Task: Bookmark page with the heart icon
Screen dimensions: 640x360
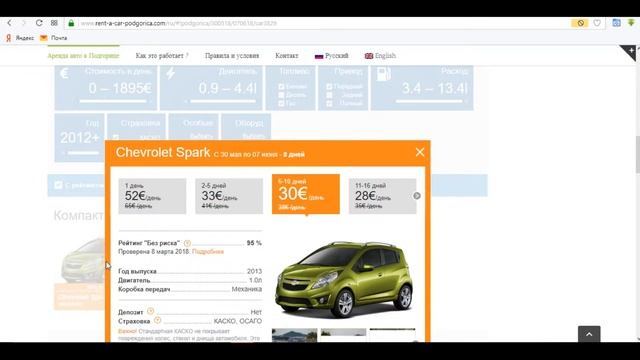Action: click(x=597, y=23)
